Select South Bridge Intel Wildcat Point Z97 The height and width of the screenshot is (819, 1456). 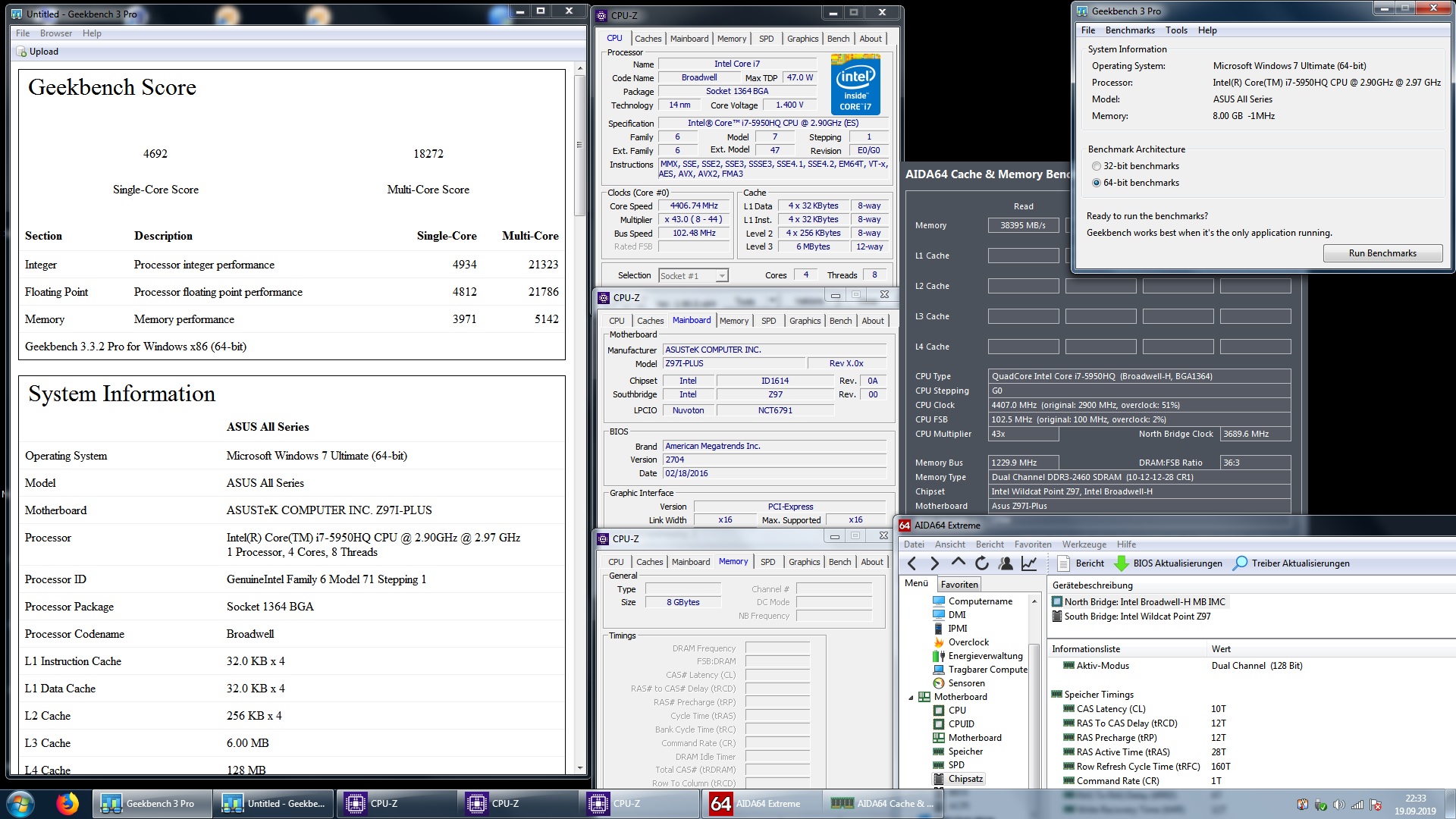[x=1131, y=616]
